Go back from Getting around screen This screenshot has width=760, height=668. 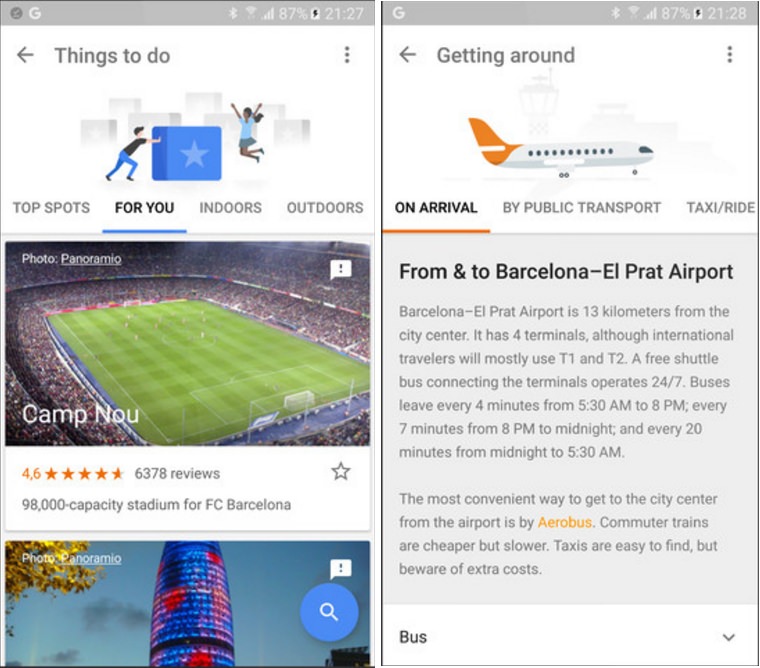[x=408, y=55]
